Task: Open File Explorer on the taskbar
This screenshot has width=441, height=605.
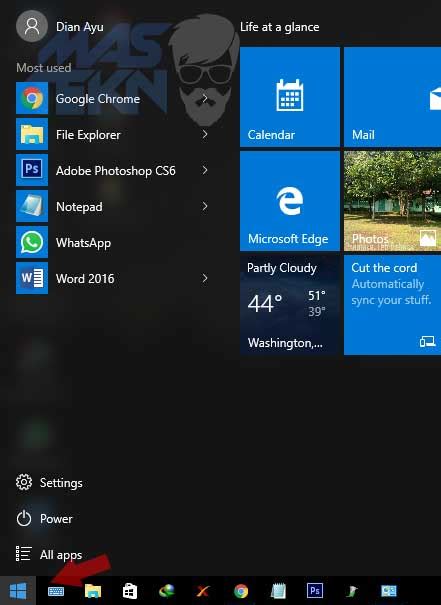Action: [93, 591]
